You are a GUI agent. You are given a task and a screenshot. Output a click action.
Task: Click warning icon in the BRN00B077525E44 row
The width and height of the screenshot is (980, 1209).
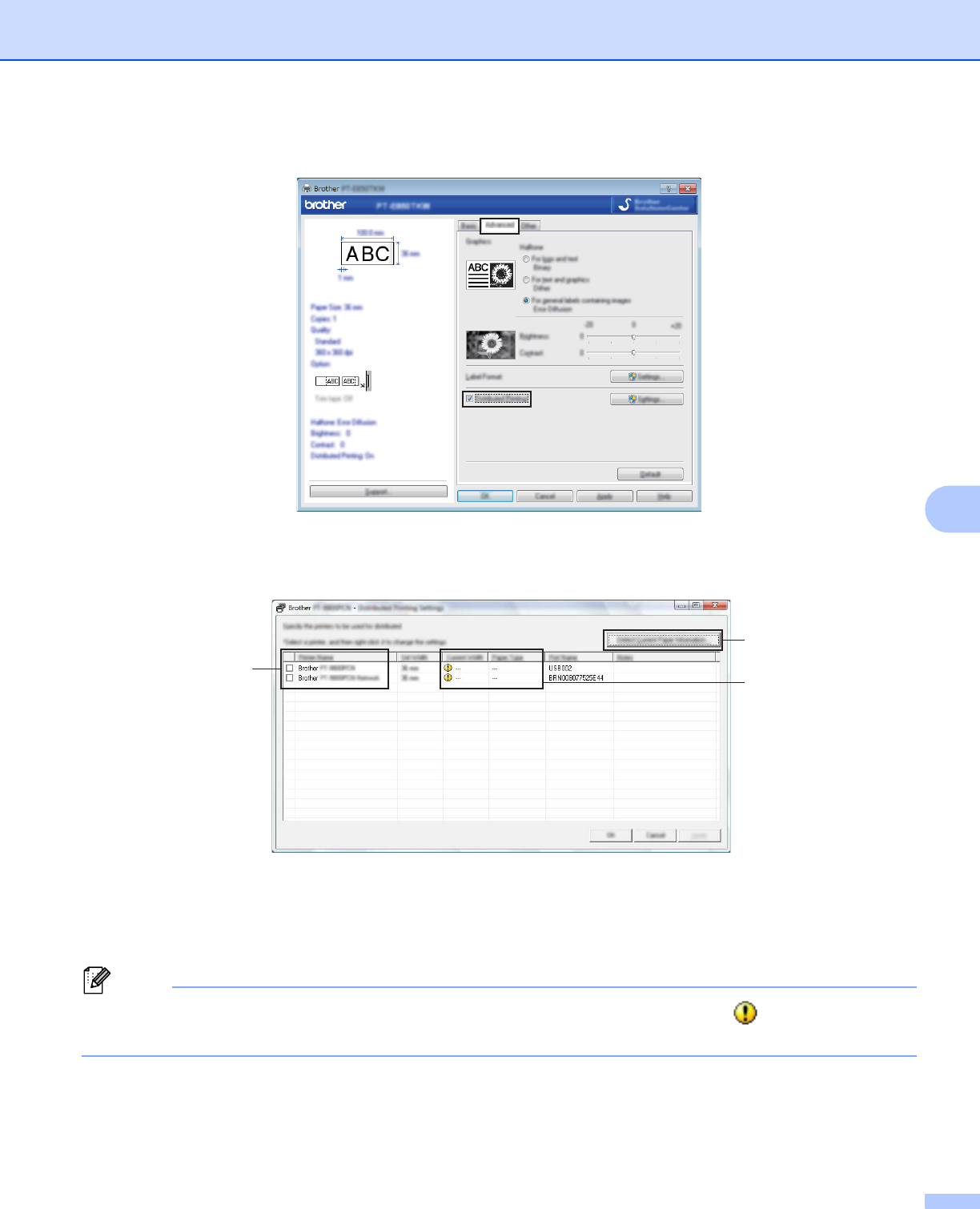pyautogui.click(x=448, y=677)
